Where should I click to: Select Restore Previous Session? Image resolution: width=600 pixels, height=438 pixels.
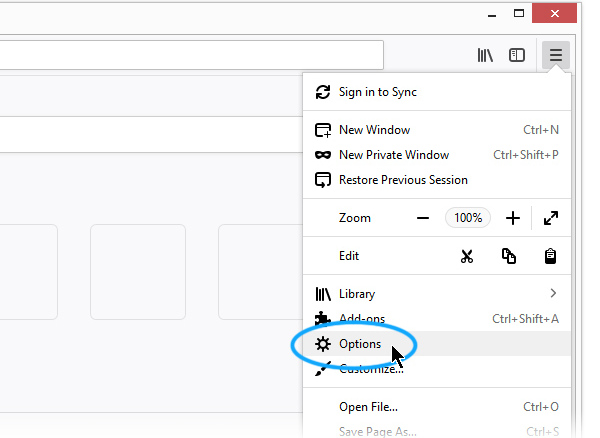[437, 180]
